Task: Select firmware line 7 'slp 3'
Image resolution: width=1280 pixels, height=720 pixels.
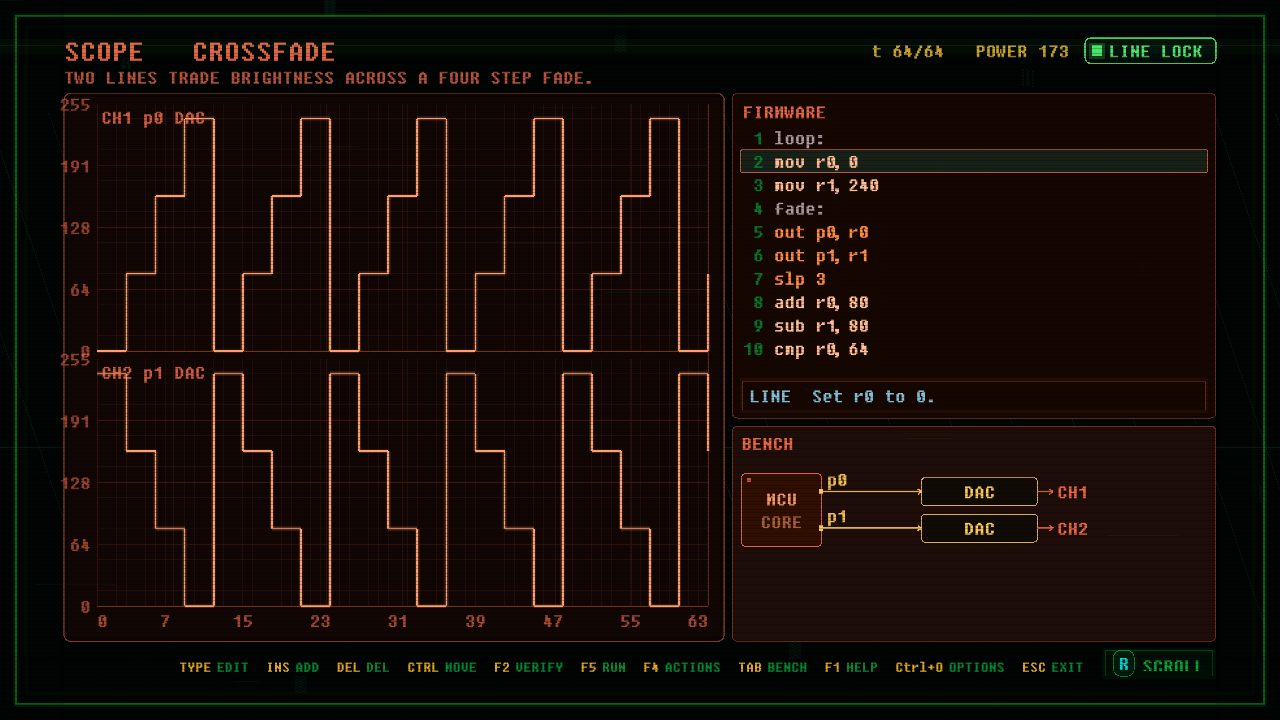Action: (973, 279)
